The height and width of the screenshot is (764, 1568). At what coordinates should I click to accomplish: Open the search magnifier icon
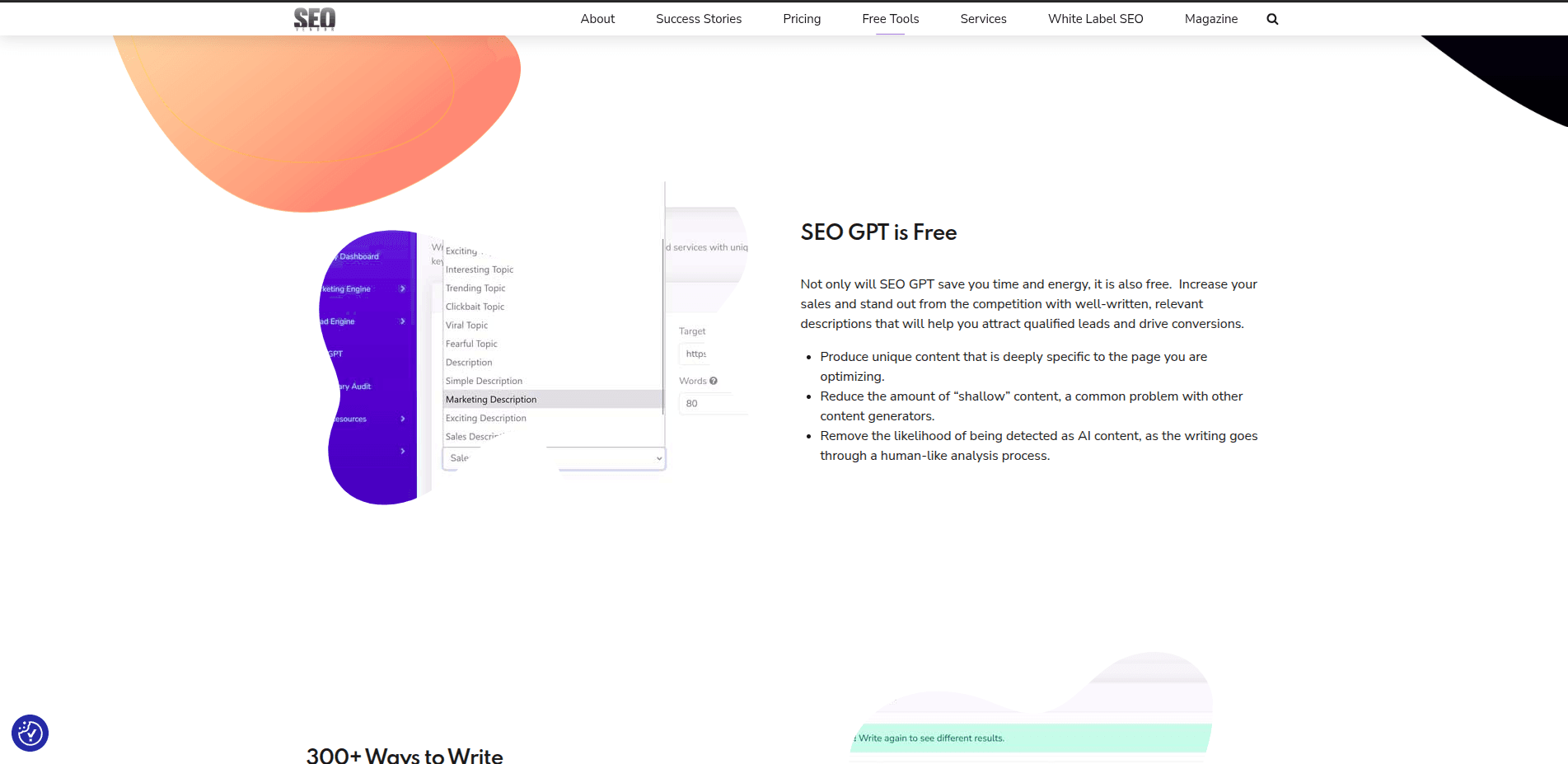1272,19
